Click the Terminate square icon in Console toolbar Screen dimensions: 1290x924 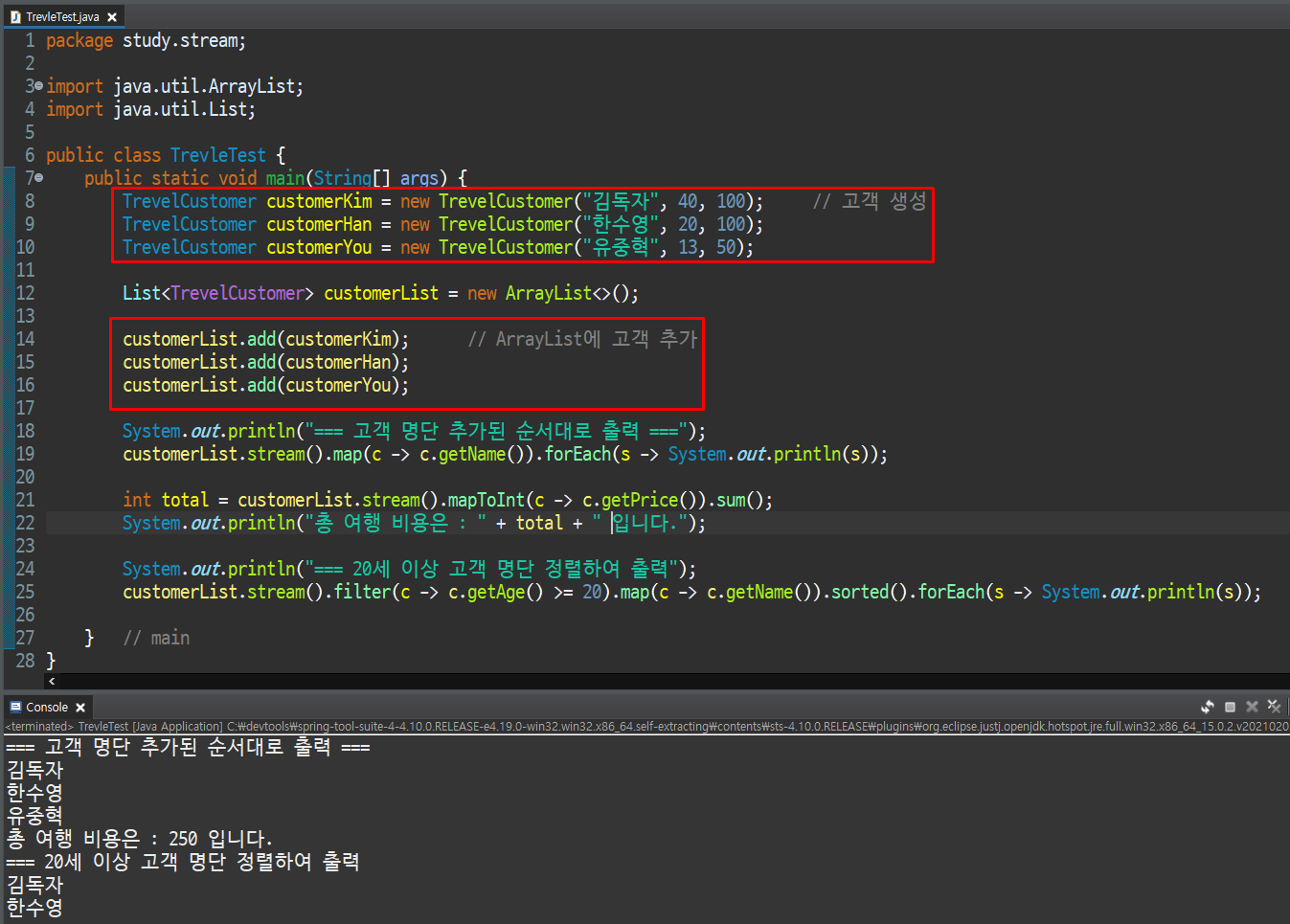tap(1231, 707)
